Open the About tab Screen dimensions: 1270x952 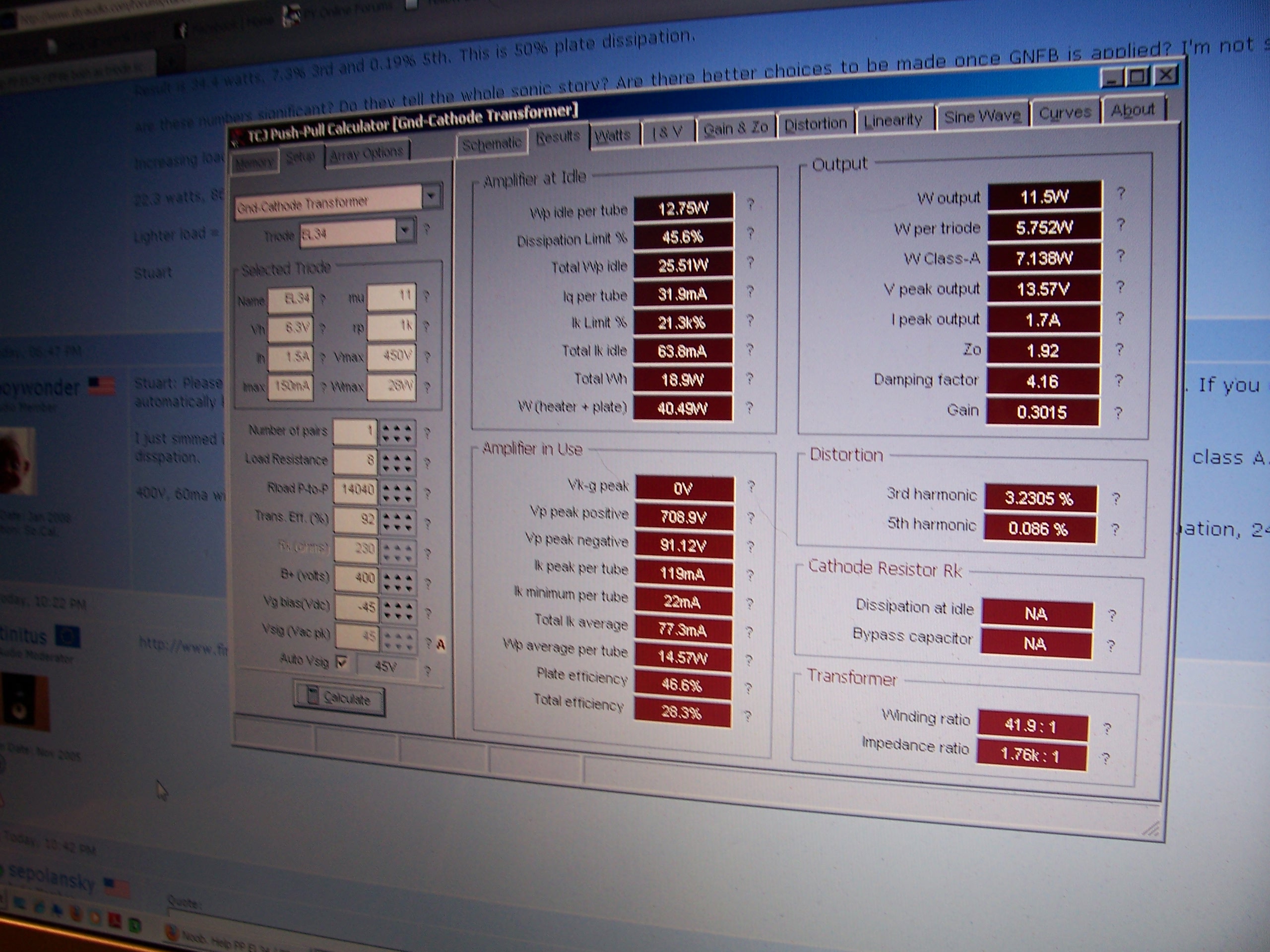coord(1133,110)
